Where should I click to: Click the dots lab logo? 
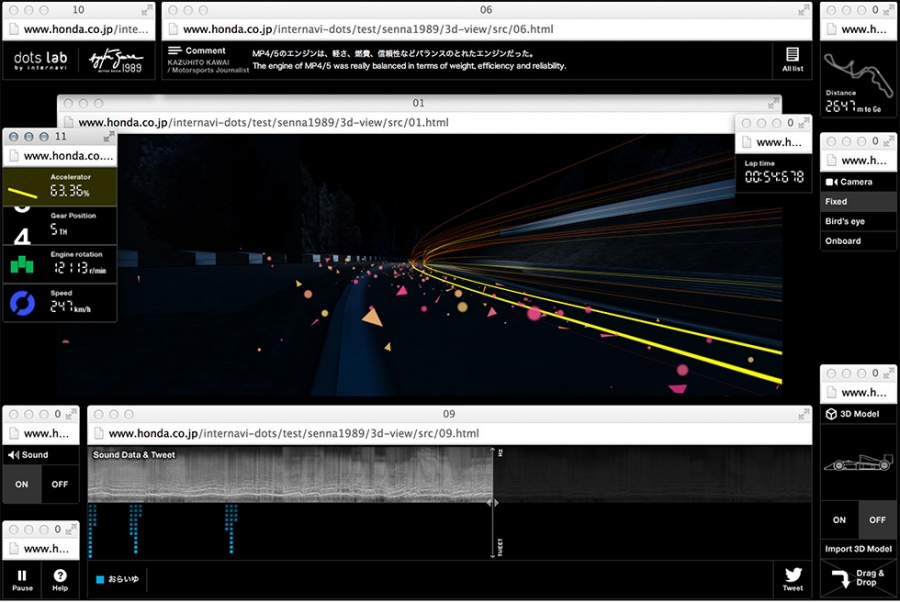[41, 59]
